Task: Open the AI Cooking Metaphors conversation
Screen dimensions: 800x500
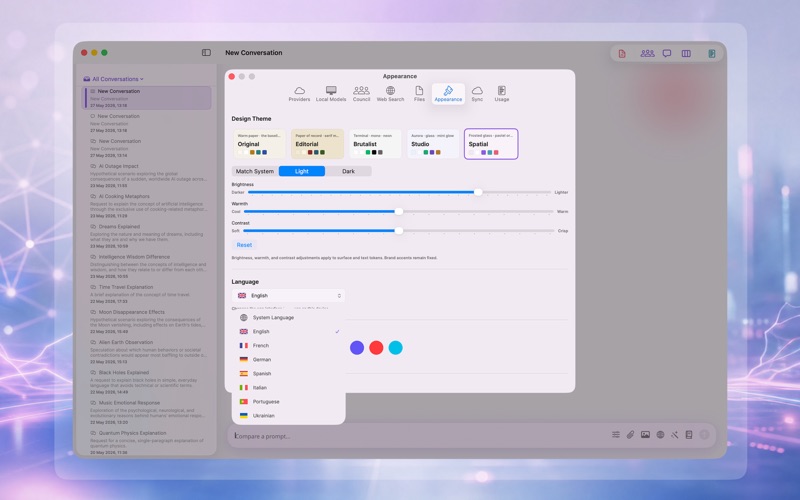Action: click(x=147, y=206)
